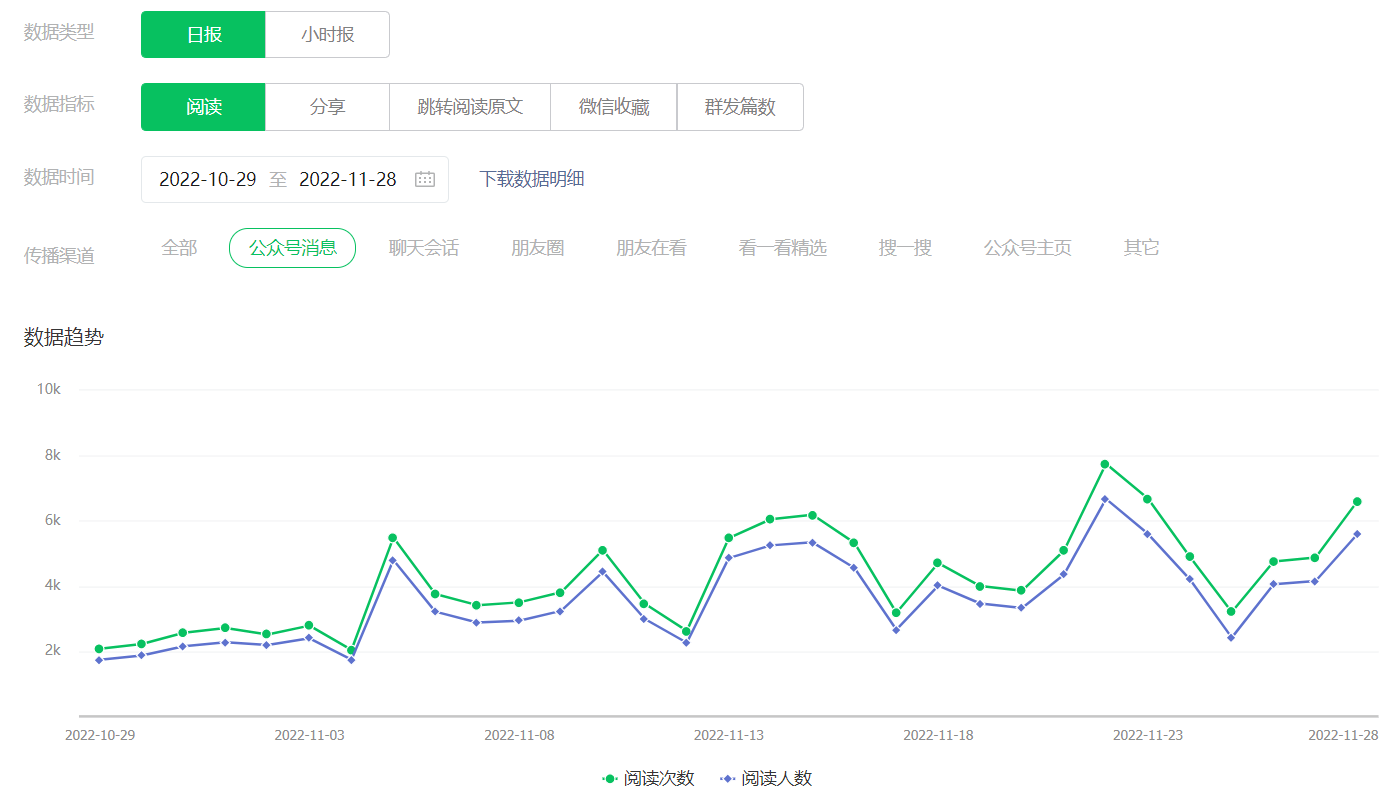Select 朋友在看 channel filter
The width and height of the screenshot is (1398, 799).
pos(651,248)
